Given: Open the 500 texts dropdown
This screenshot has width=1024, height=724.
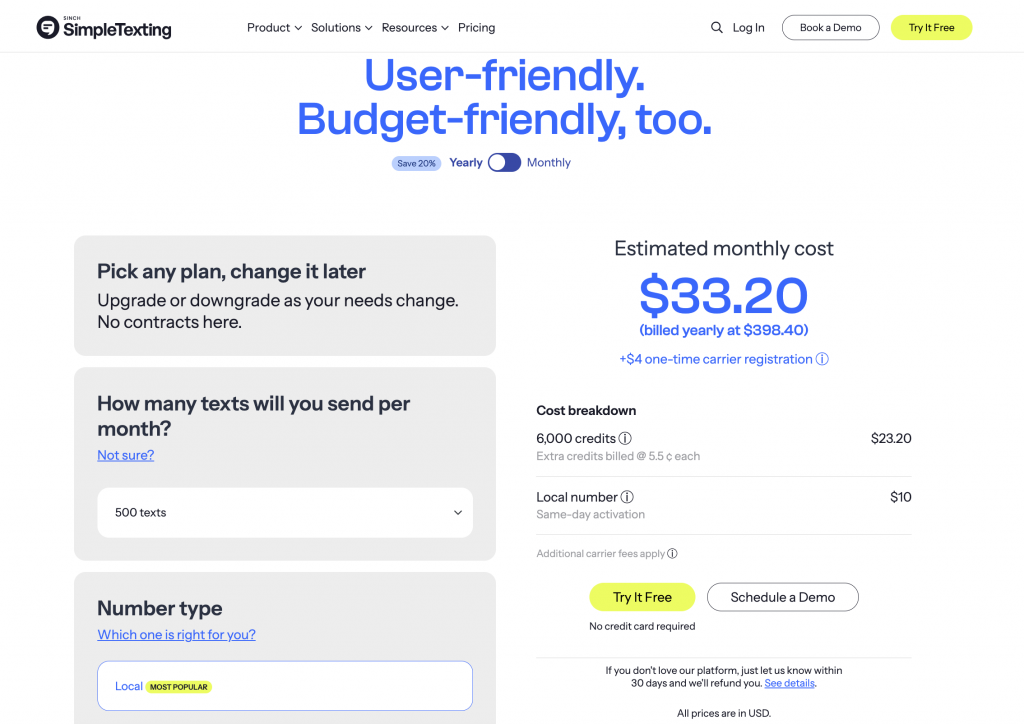Looking at the screenshot, I should click(285, 513).
